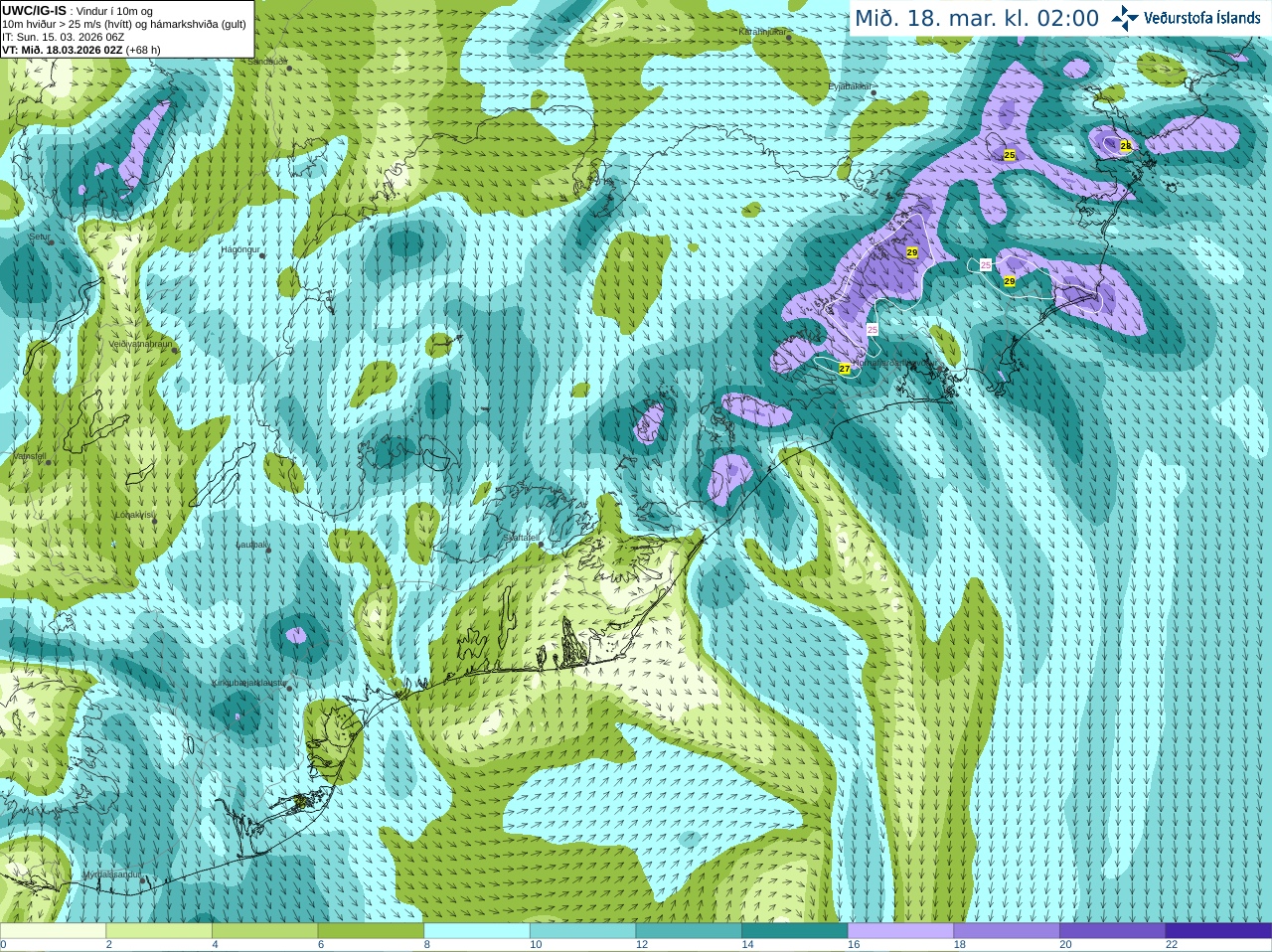Click the Veðurstofa Íslands logo icon

[x=1125, y=18]
